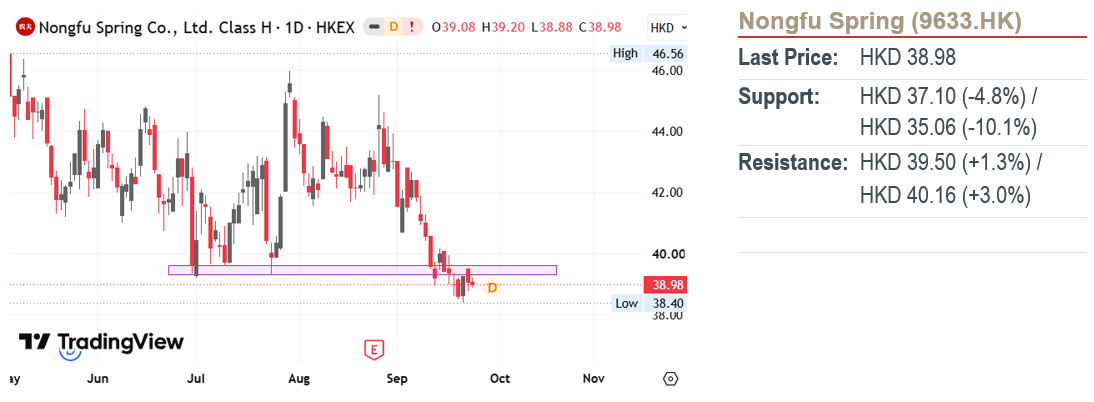Open the HKD currency dropdown
The height and width of the screenshot is (402, 1094).
pos(668,28)
